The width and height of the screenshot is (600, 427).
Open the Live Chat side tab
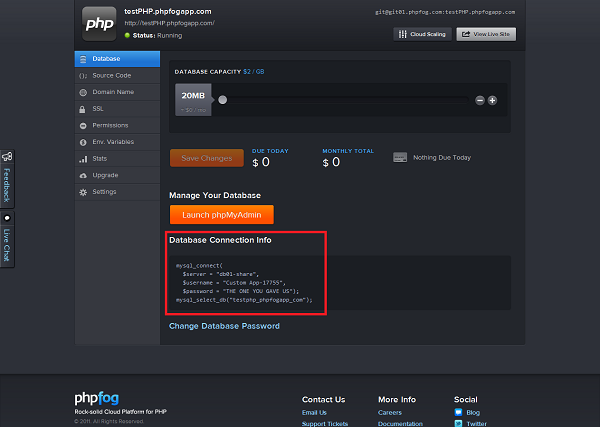7,239
